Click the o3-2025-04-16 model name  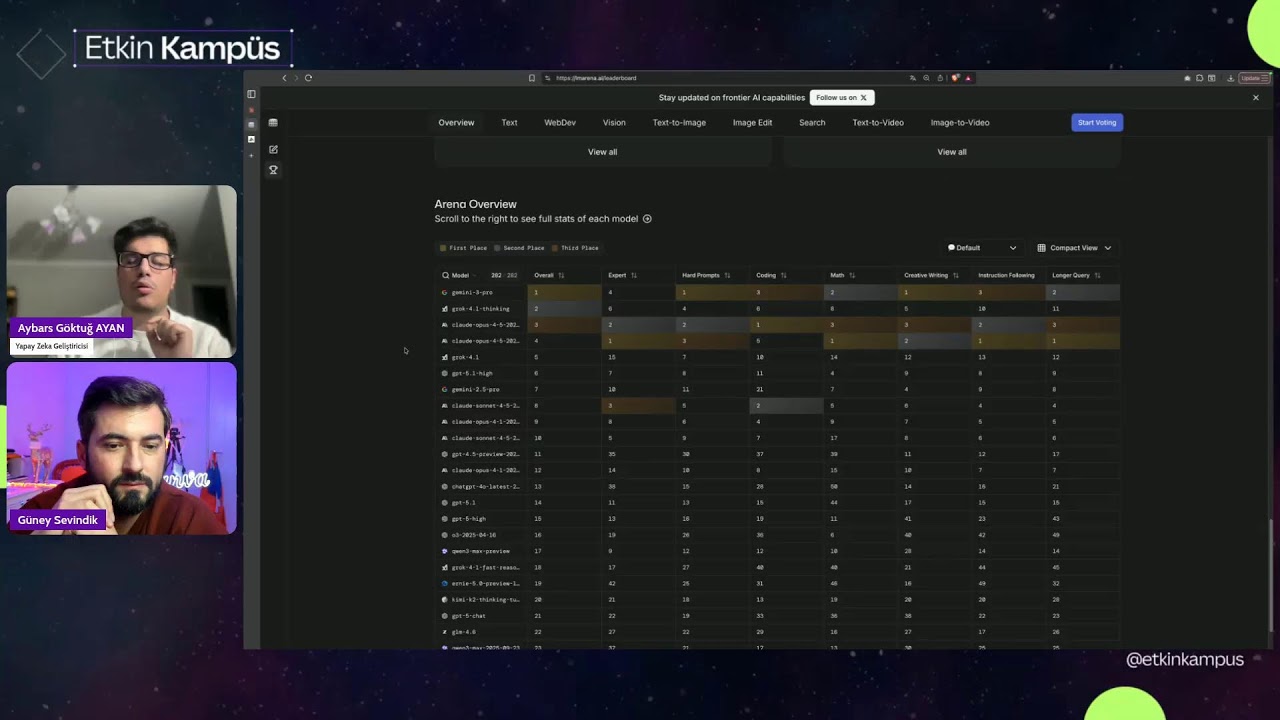coord(473,535)
